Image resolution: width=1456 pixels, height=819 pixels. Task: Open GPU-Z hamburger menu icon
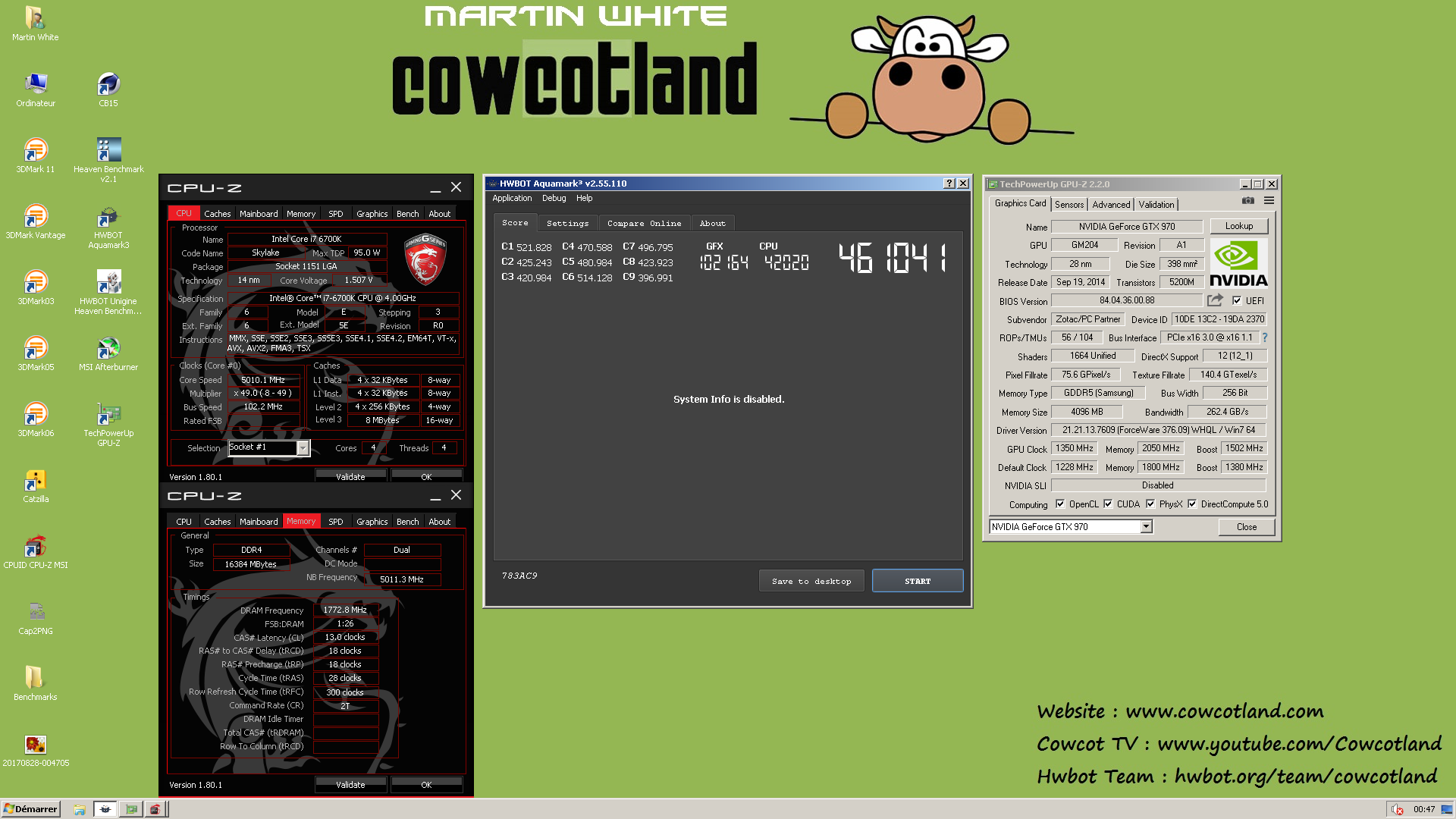pyautogui.click(x=1269, y=201)
